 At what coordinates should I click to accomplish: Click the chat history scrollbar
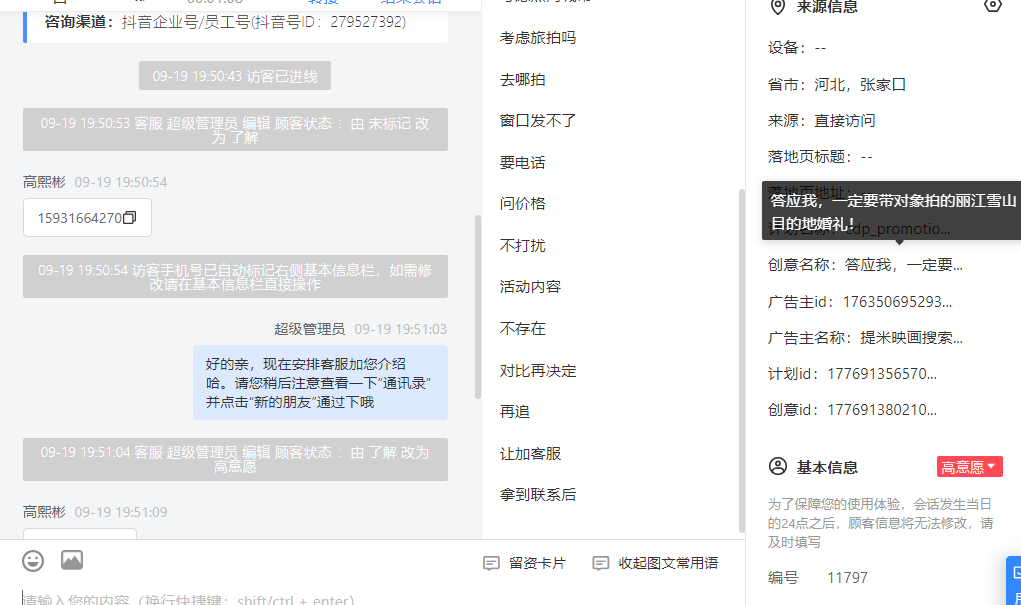[x=478, y=306]
